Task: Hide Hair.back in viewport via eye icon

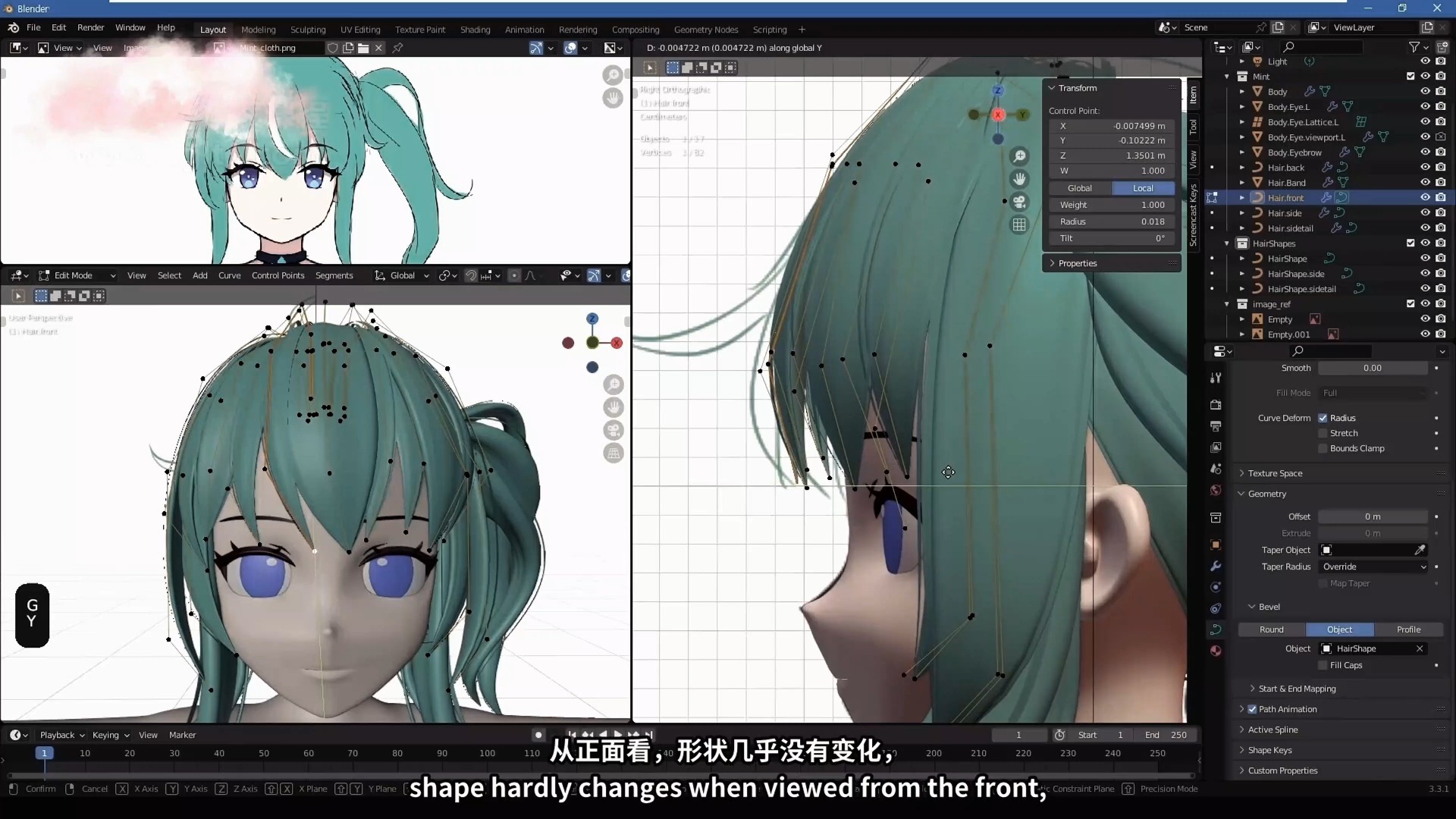Action: (x=1425, y=168)
